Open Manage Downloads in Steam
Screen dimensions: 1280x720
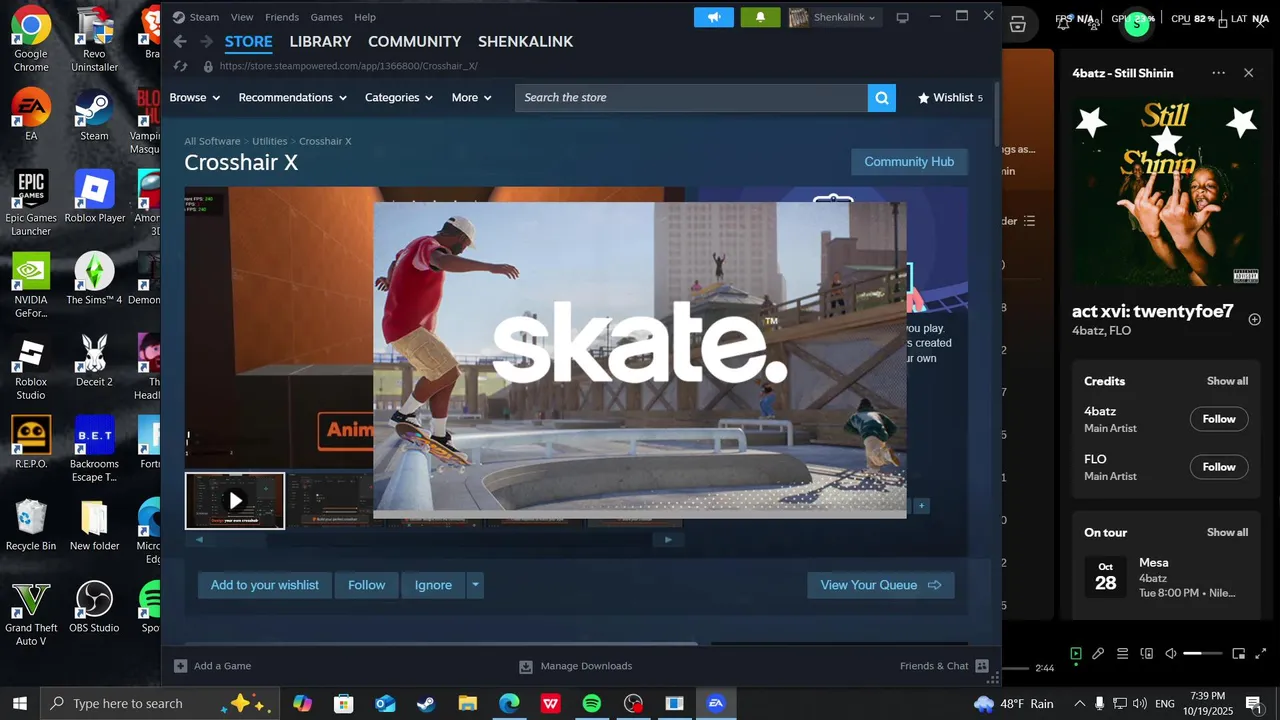[576, 666]
